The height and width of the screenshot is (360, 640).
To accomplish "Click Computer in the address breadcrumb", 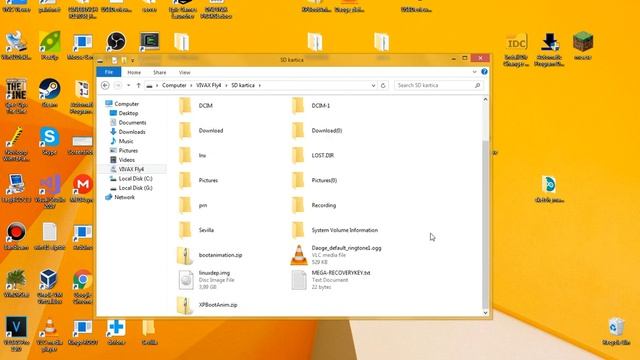I will coord(174,85).
